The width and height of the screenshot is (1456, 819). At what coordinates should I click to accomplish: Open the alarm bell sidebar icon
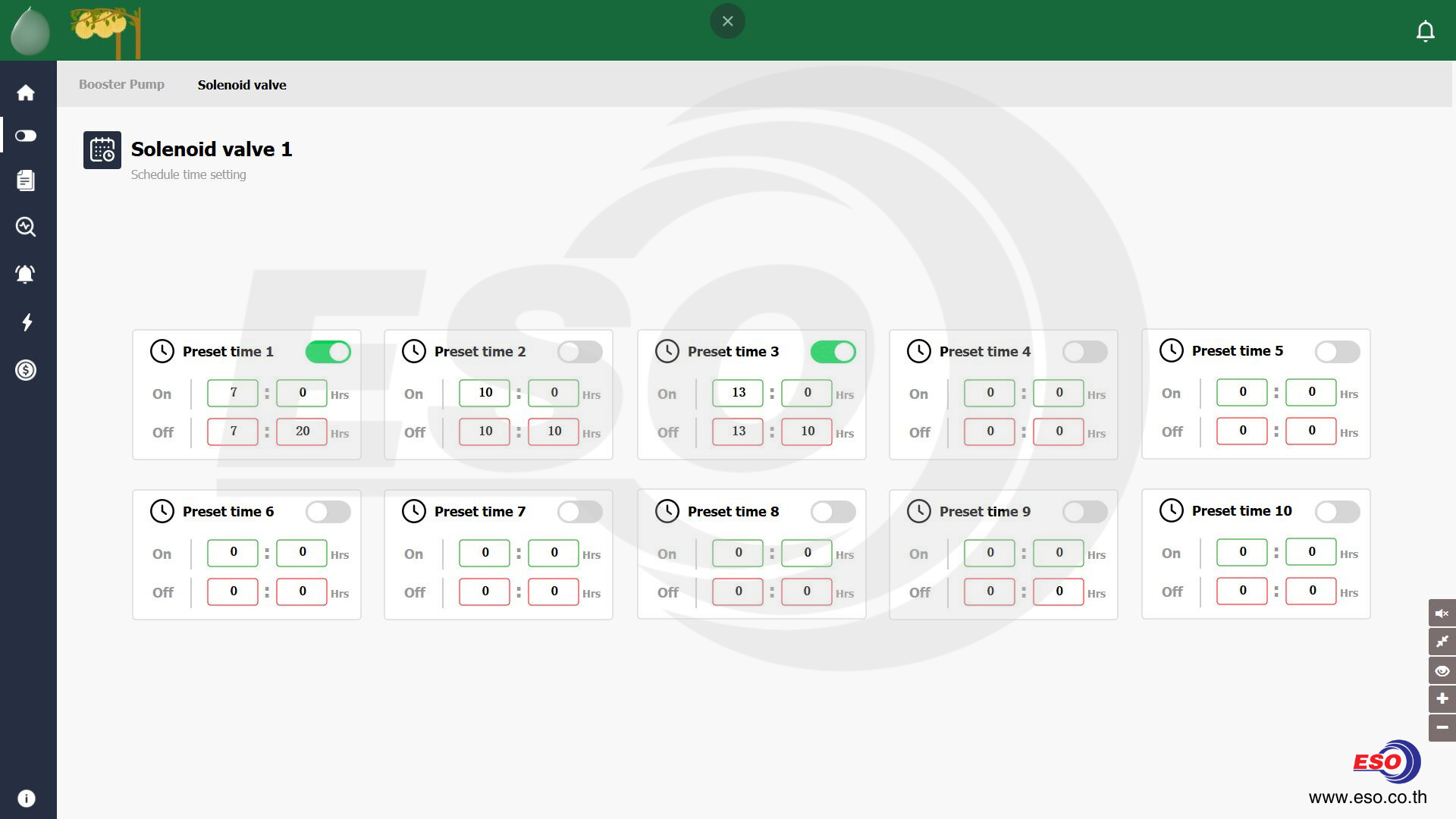click(x=26, y=274)
